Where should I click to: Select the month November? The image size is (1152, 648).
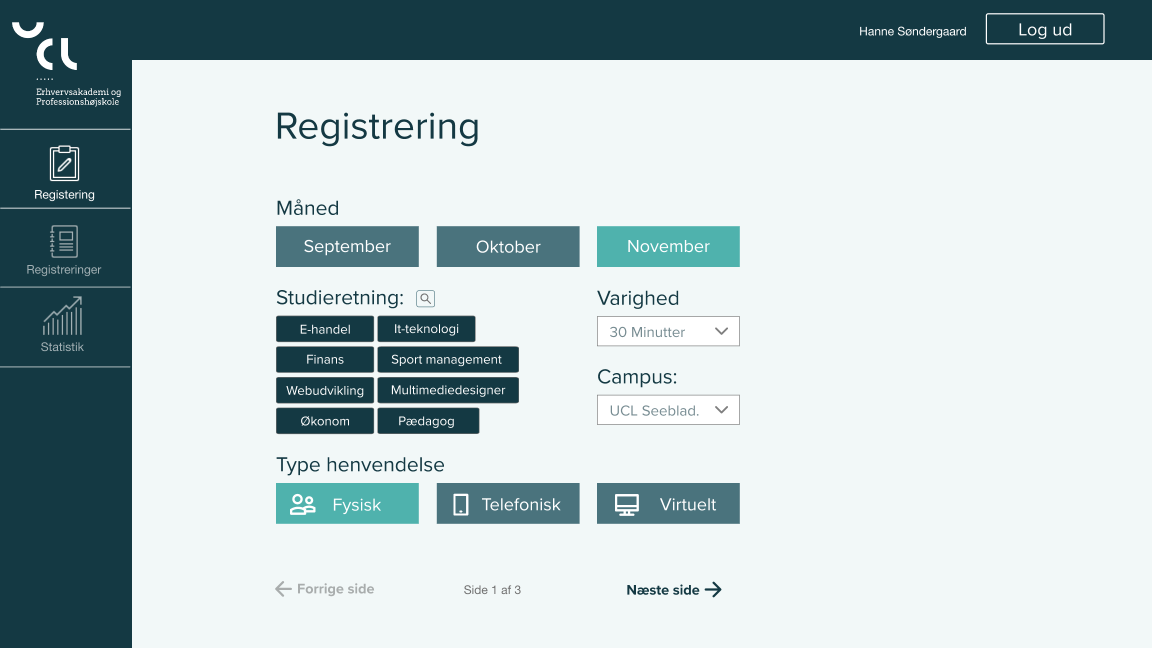coord(668,246)
